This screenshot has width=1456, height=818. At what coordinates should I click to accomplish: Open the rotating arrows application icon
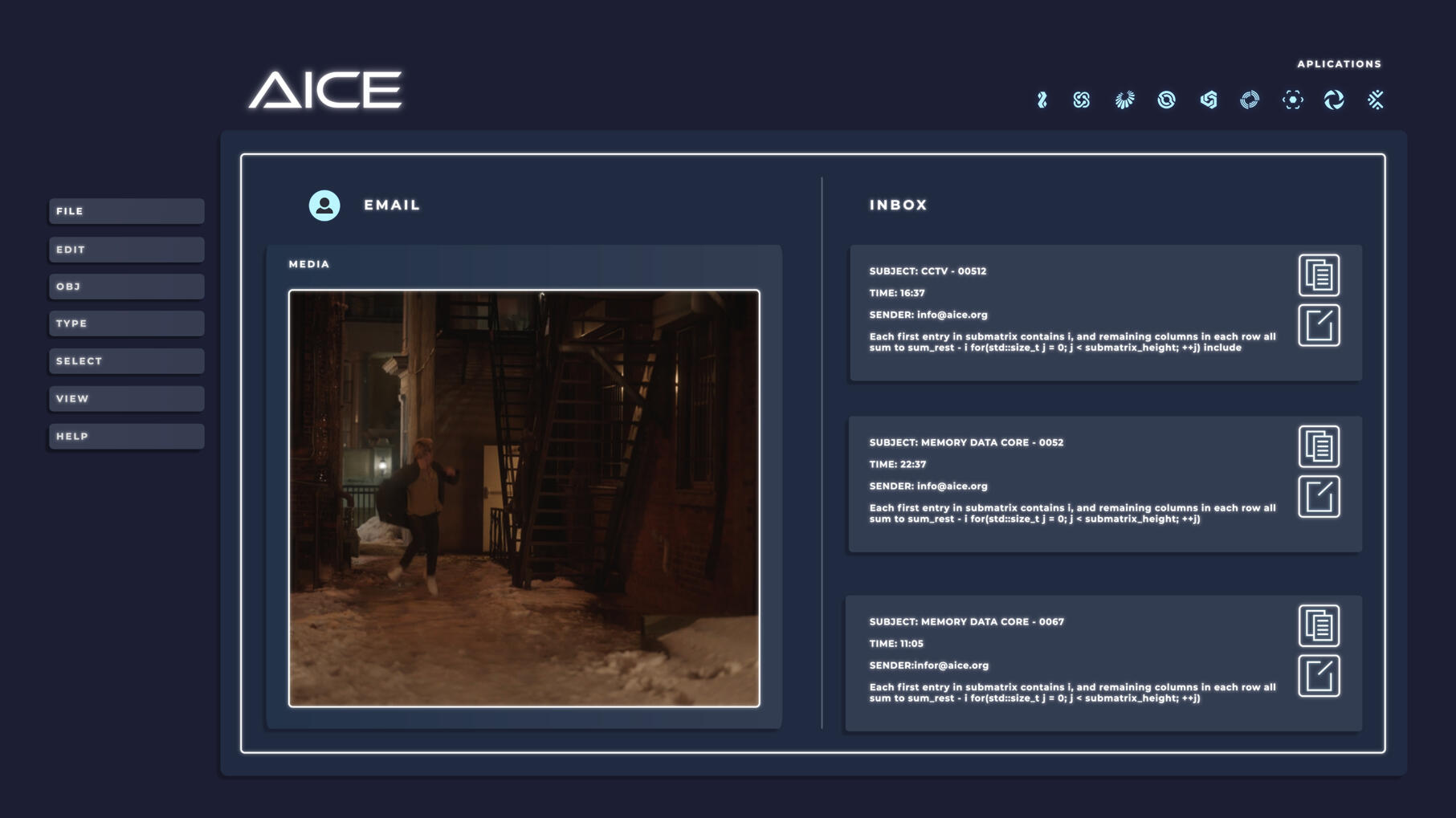pyautogui.click(x=1335, y=100)
